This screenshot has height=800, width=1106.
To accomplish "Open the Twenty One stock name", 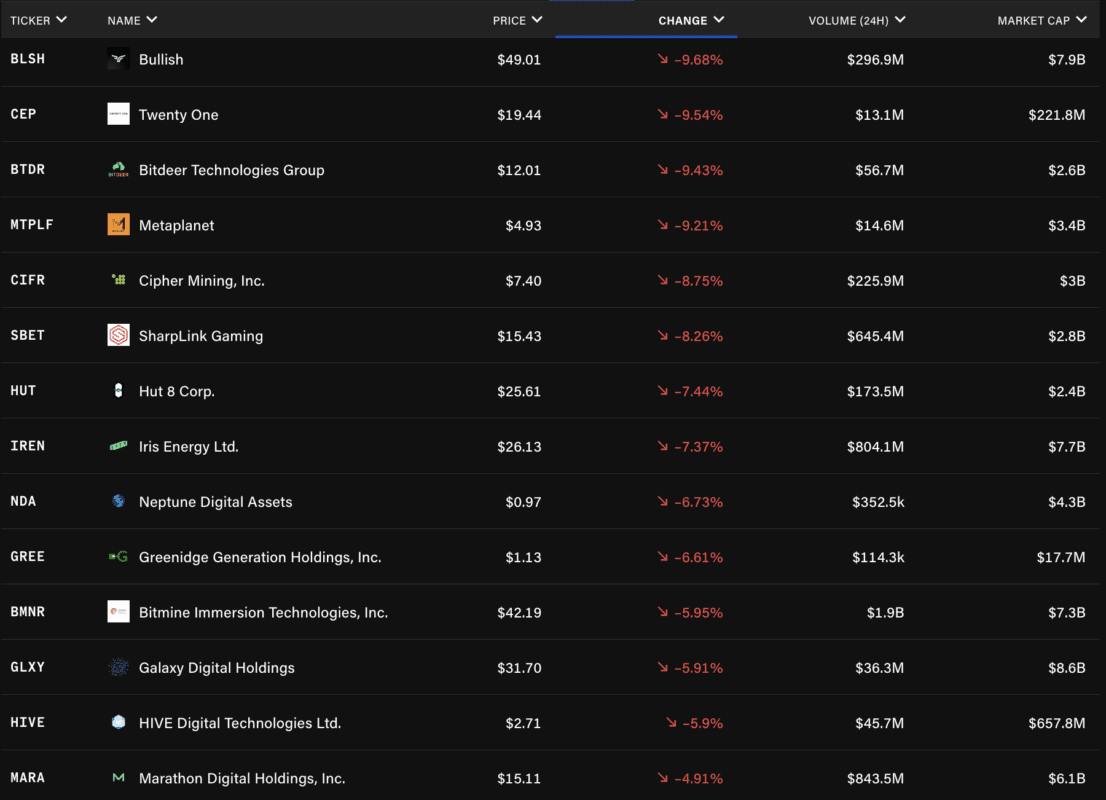I will tap(178, 115).
